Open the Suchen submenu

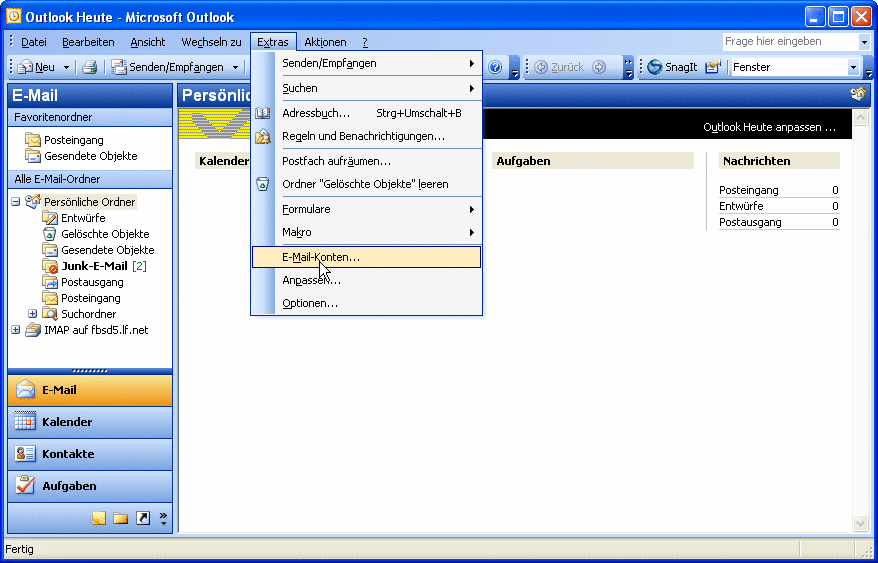pyautogui.click(x=367, y=88)
